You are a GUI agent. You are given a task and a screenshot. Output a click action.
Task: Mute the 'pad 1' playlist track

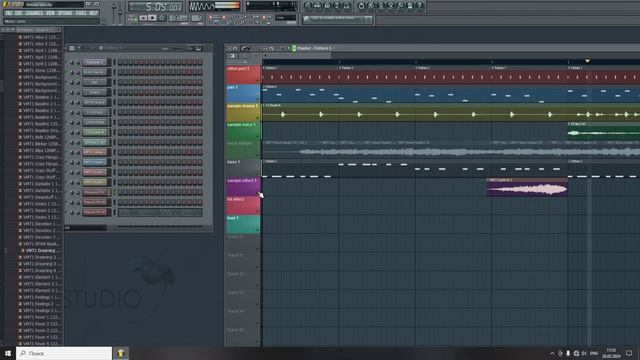click(x=258, y=100)
